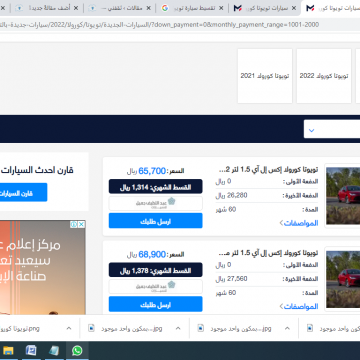Open WhatsApp from the taskbar

click(77, 351)
